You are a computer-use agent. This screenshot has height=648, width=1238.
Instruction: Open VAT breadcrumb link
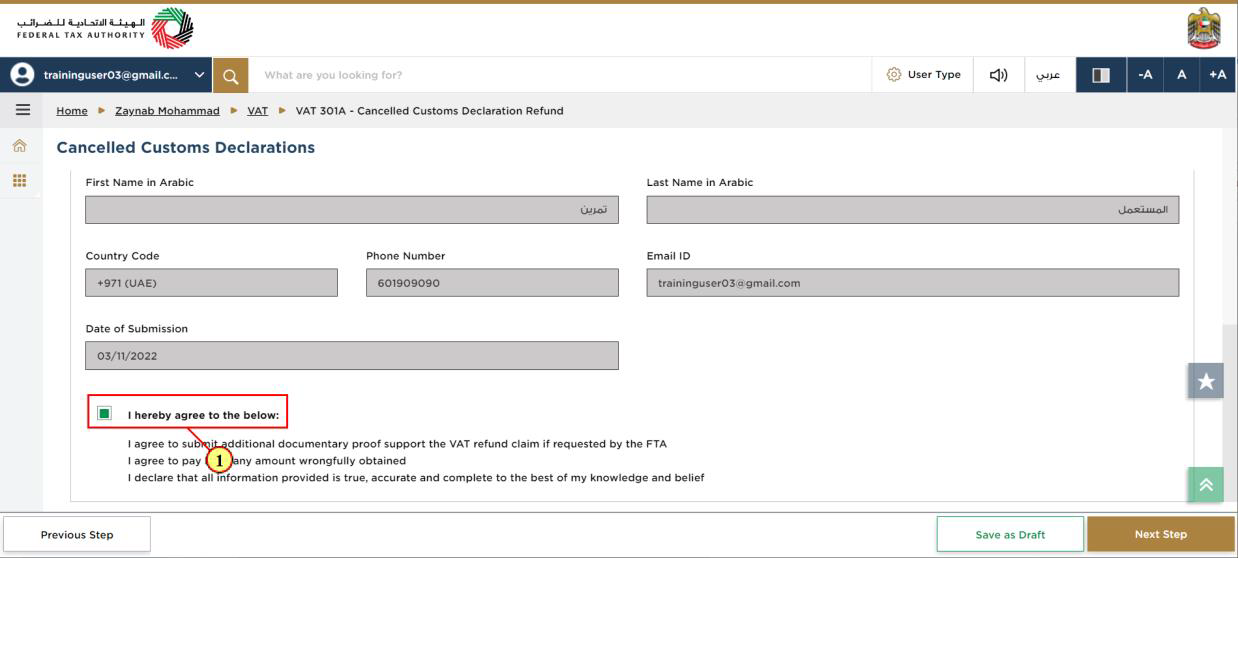(257, 111)
